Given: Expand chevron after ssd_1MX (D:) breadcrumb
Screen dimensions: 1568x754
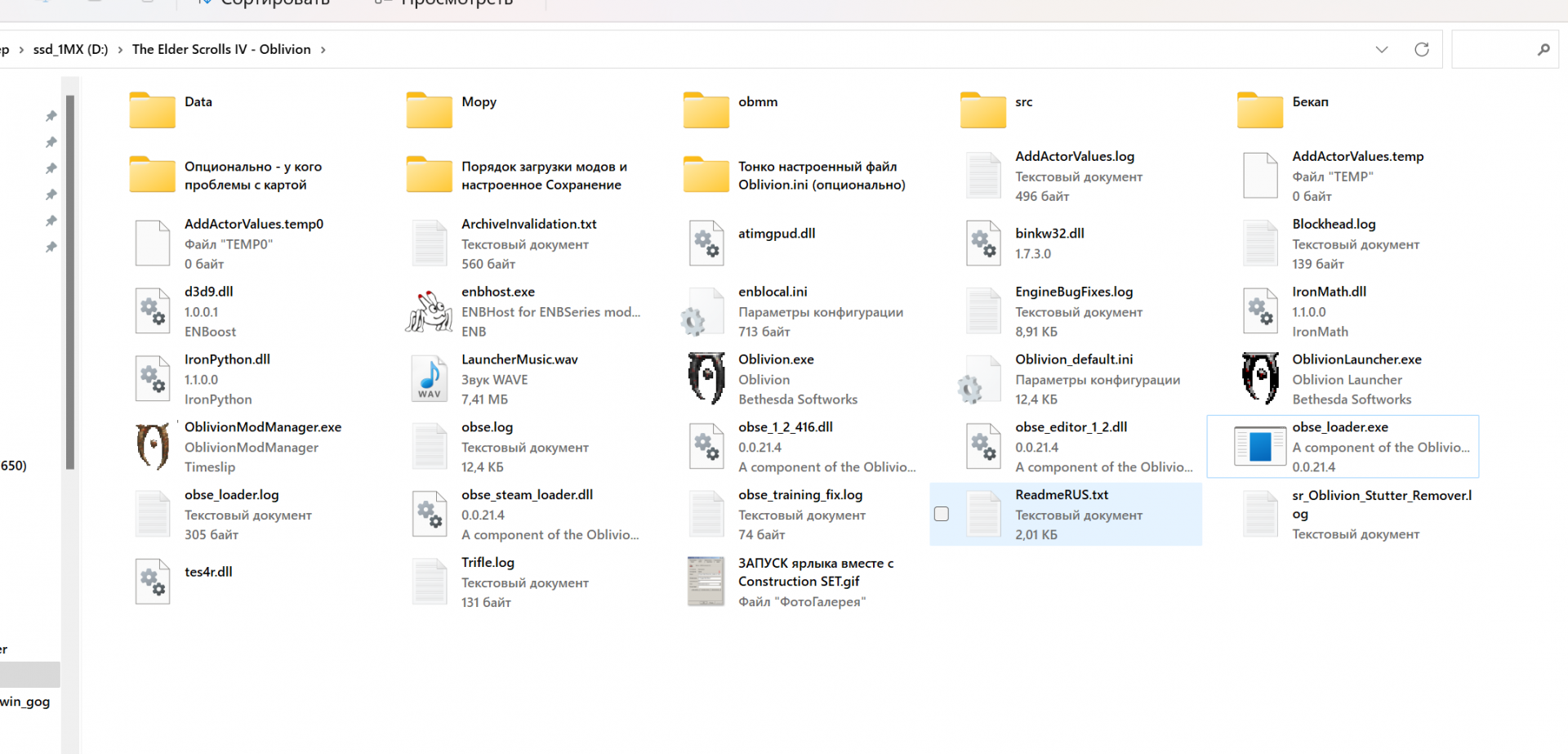Looking at the screenshot, I should point(120,50).
